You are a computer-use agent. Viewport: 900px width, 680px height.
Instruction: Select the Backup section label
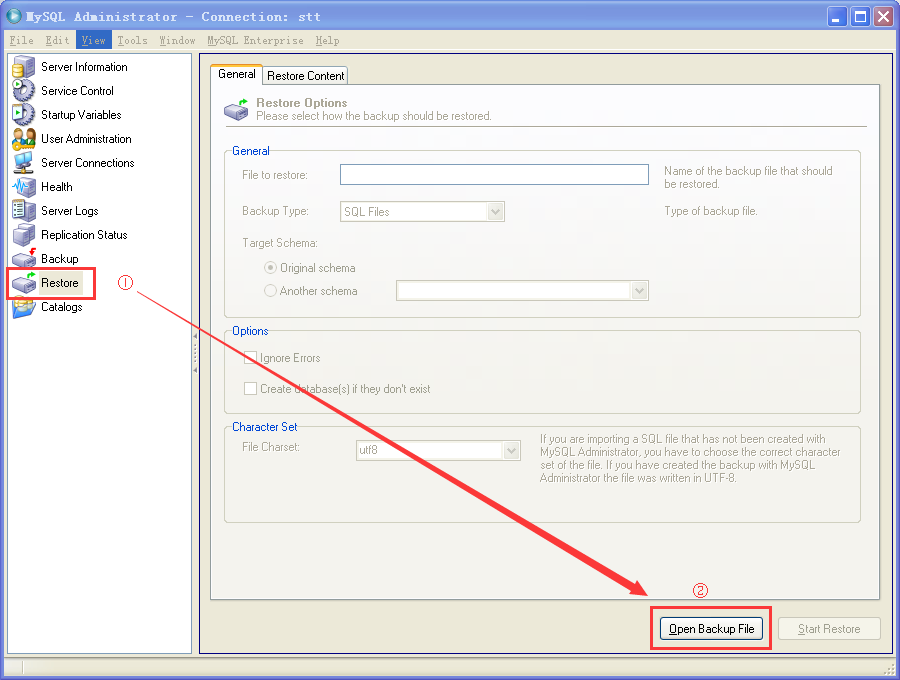point(59,259)
